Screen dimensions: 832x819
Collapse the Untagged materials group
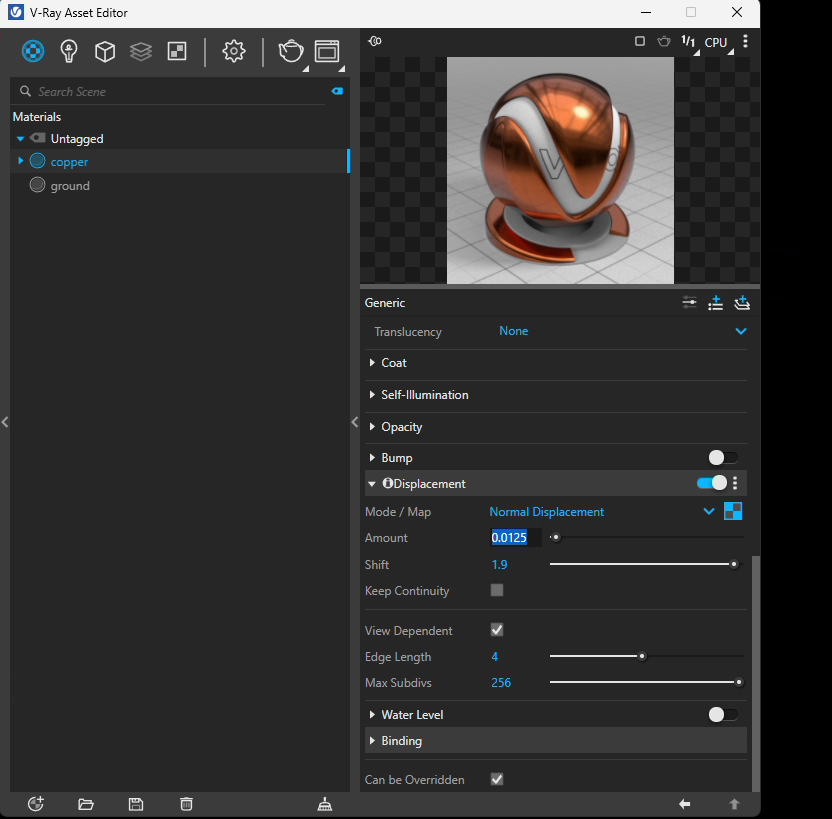click(20, 138)
